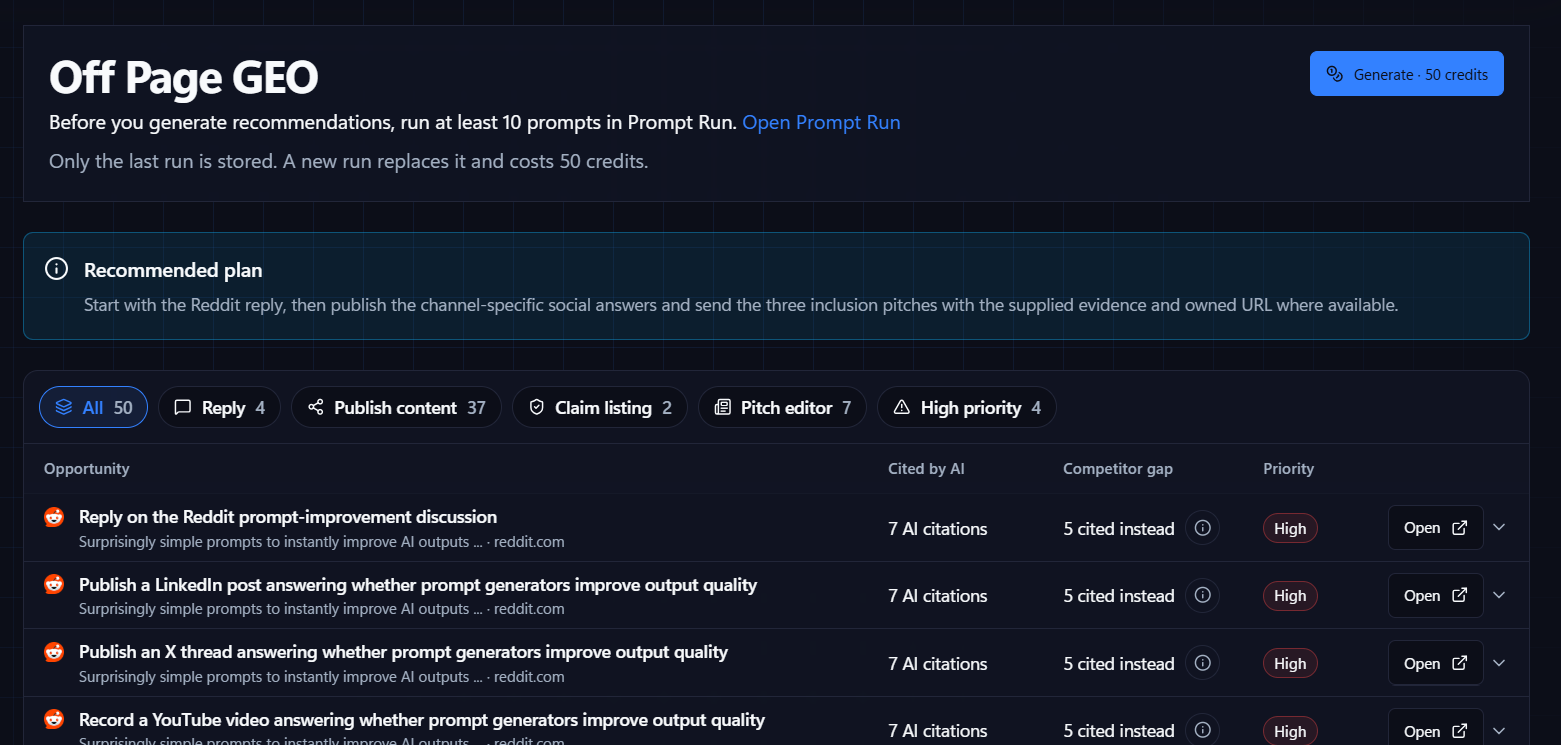The image size is (1561, 745).
Task: Show competitor gap info for Reddit reply row
Action: pyautogui.click(x=1203, y=528)
